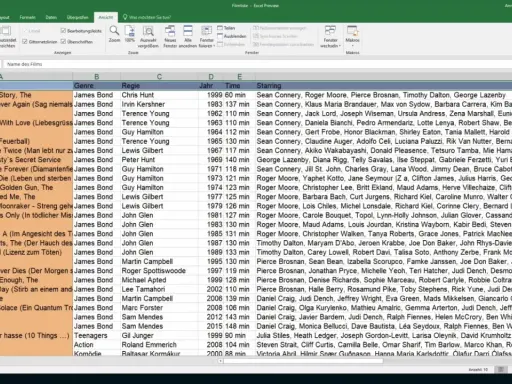
Task: Select column C header
Action: tap(159, 77)
